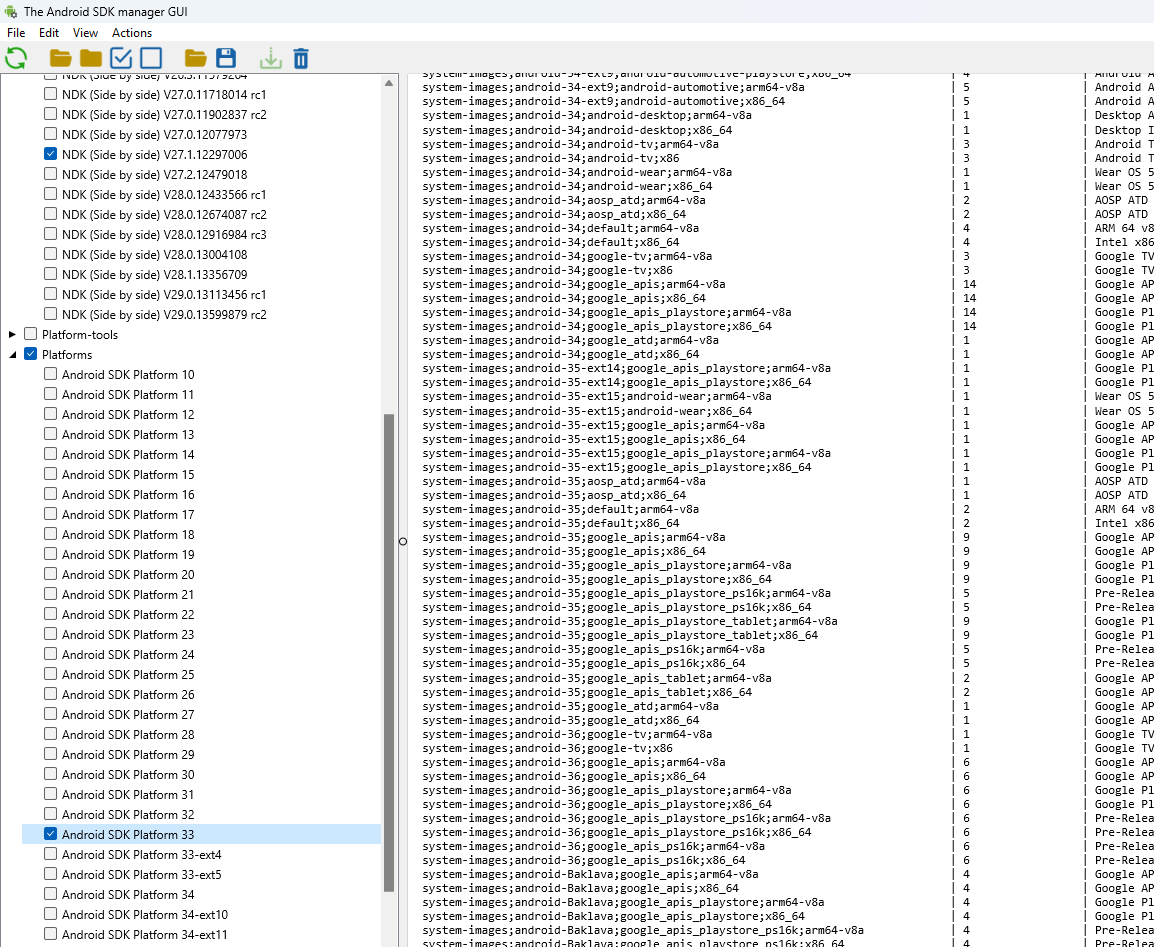Uncheck NDK V27.1.12297006 checkbox
This screenshot has height=947, width=1154.
(x=50, y=154)
